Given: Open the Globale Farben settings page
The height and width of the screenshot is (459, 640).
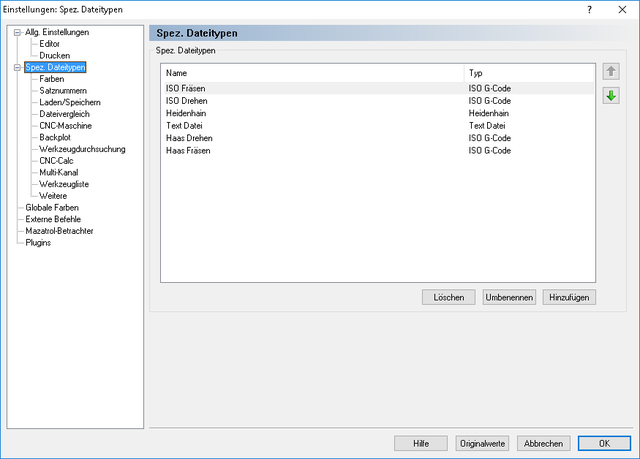Looking at the screenshot, I should (52, 208).
